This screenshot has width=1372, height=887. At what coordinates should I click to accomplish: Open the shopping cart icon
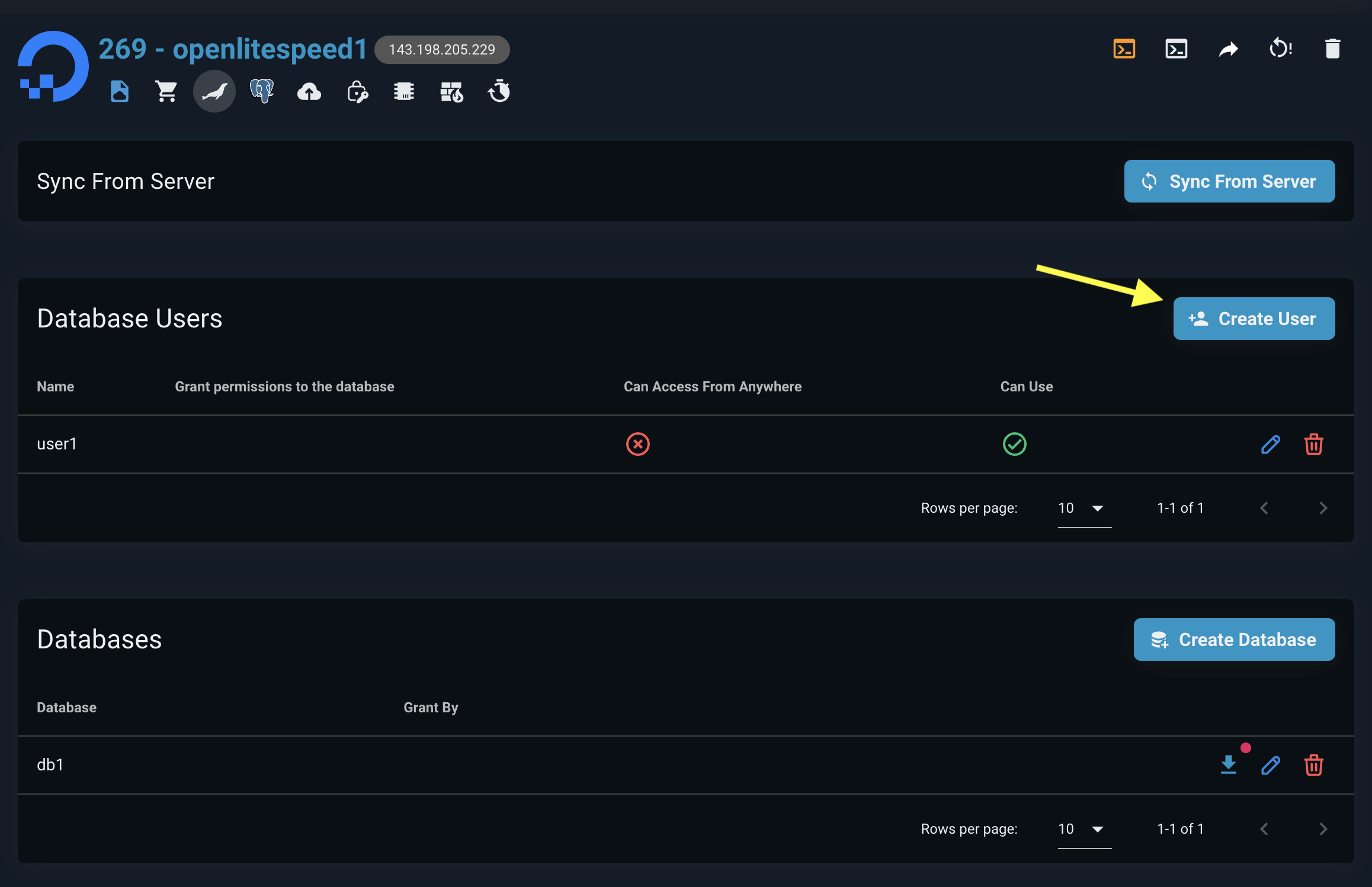pyautogui.click(x=166, y=91)
